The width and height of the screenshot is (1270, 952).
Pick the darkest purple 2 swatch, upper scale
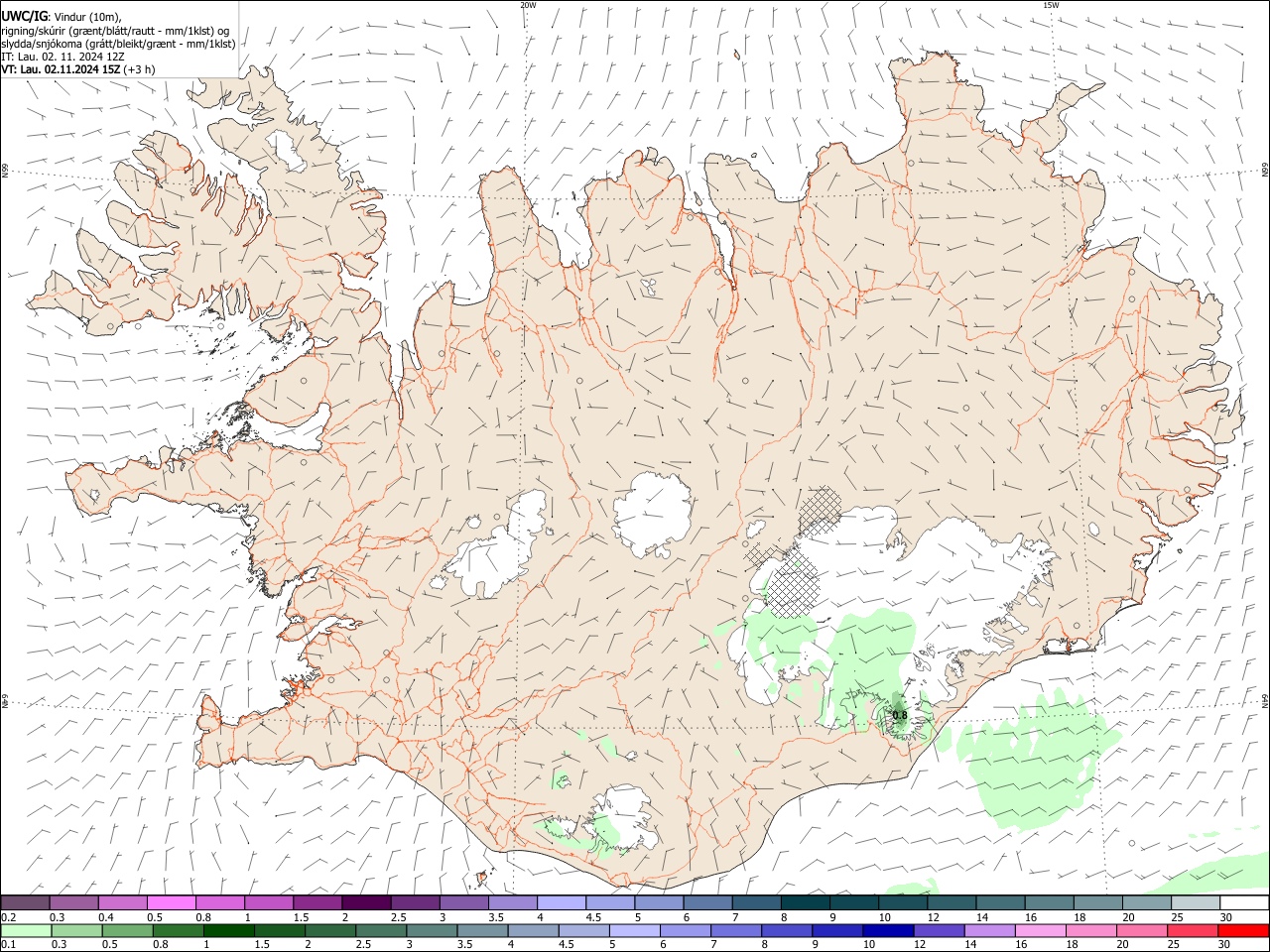pos(366,902)
